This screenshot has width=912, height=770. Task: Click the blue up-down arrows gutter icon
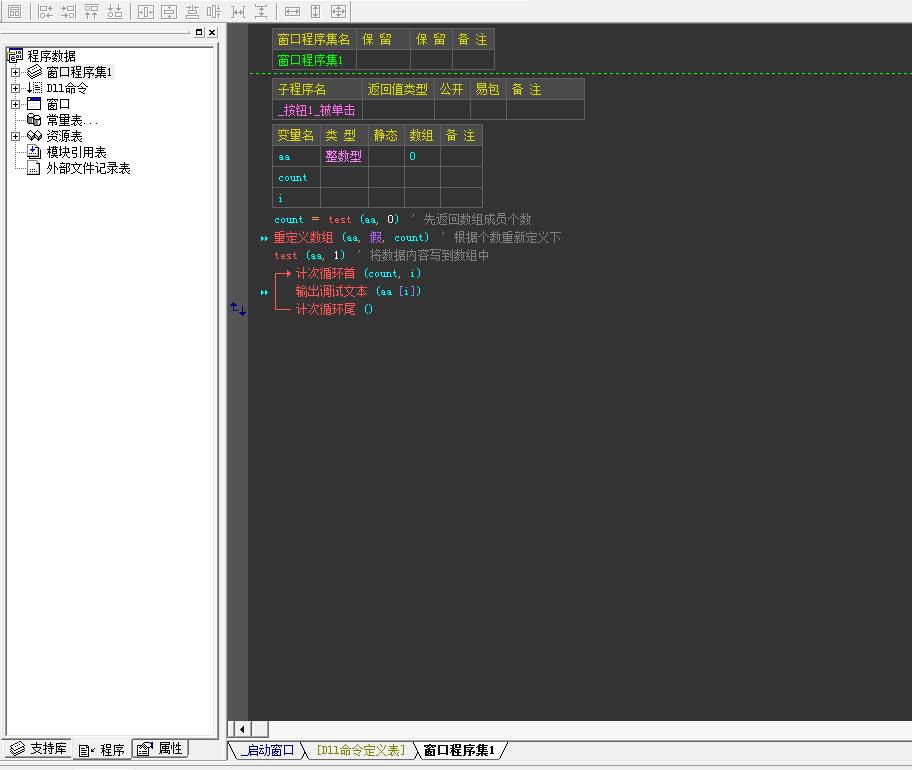[238, 309]
